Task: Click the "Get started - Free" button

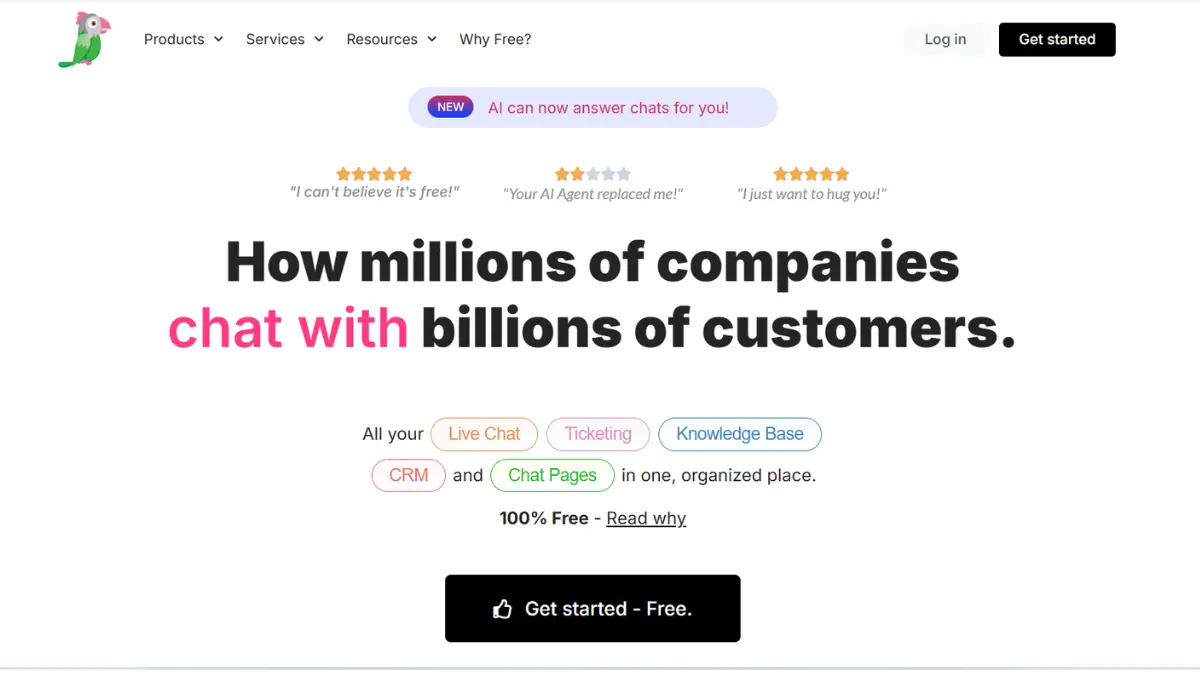Action: pos(592,608)
